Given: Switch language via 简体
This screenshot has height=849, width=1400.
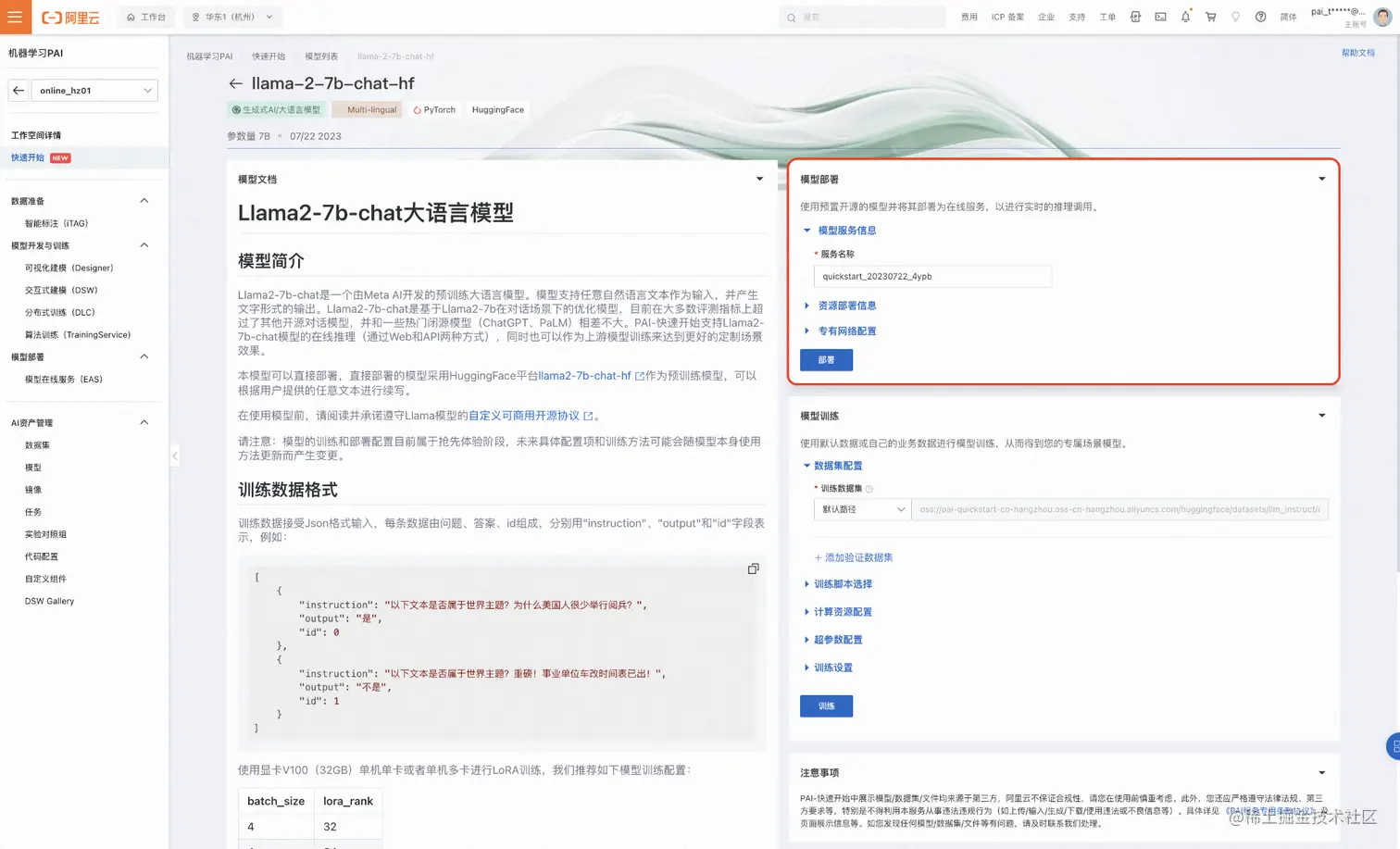Looking at the screenshot, I should (1288, 17).
